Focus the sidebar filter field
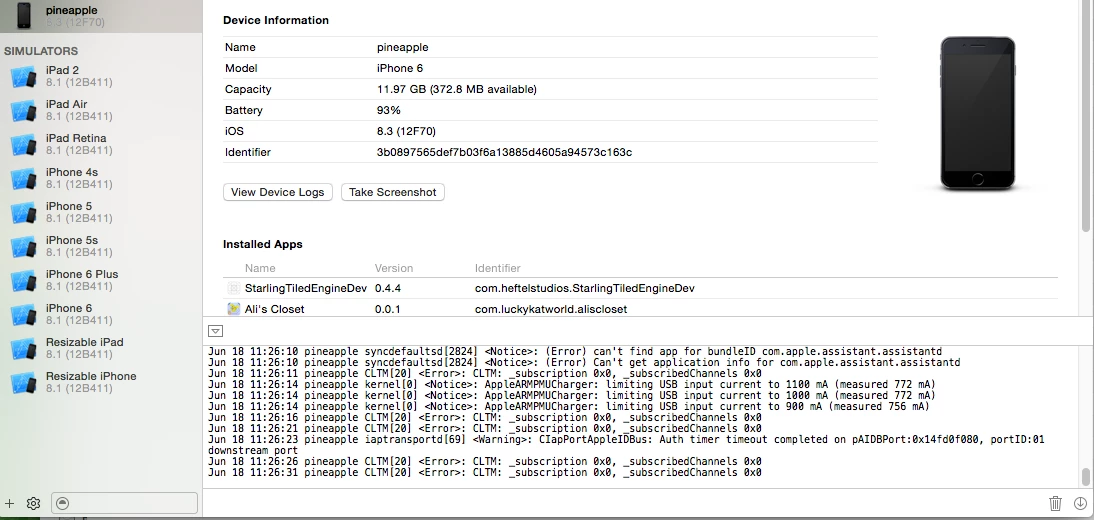The height and width of the screenshot is (520, 1094). point(124,503)
